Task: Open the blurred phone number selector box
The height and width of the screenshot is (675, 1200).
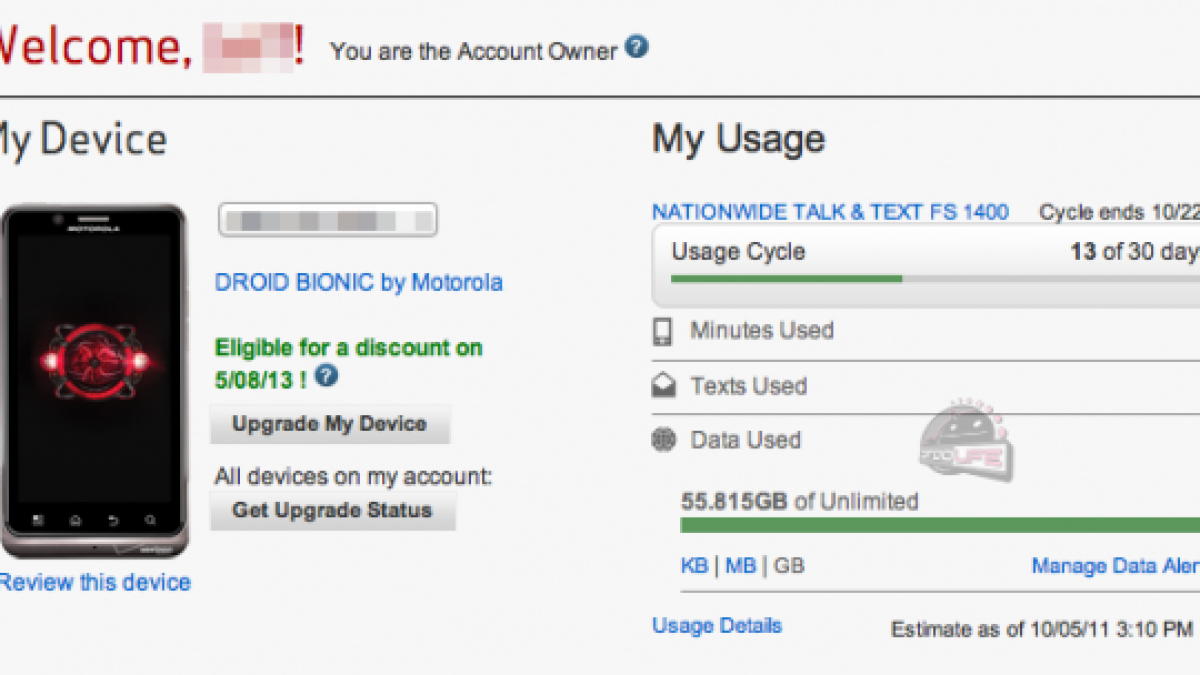Action: (328, 219)
